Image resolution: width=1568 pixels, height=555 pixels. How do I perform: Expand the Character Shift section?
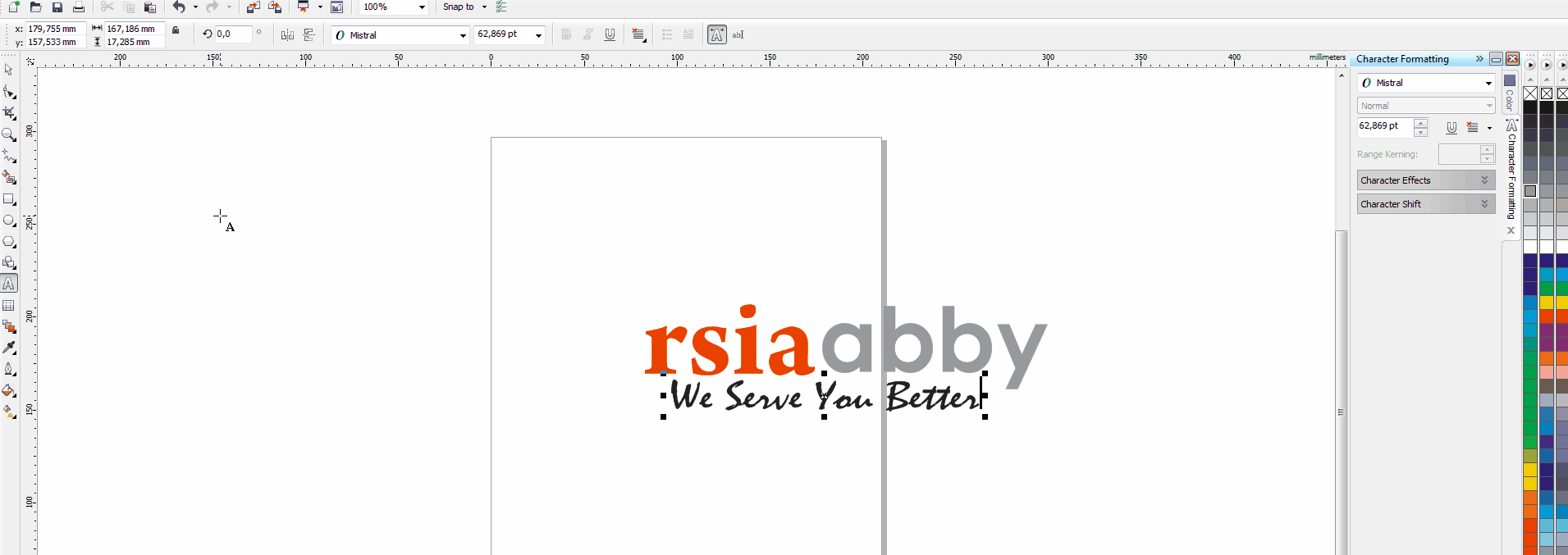point(1426,204)
